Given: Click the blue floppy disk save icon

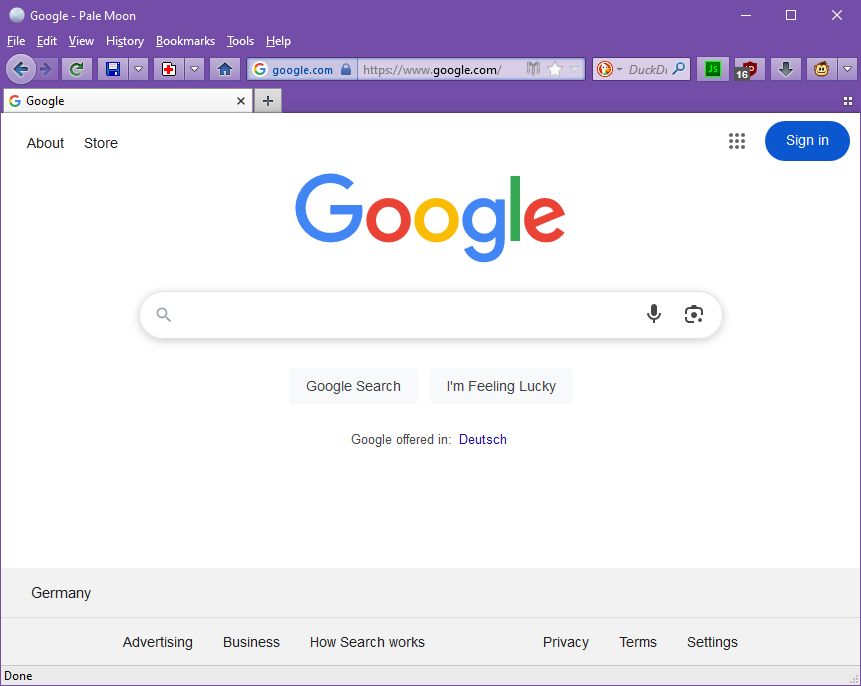Looking at the screenshot, I should 113,69.
